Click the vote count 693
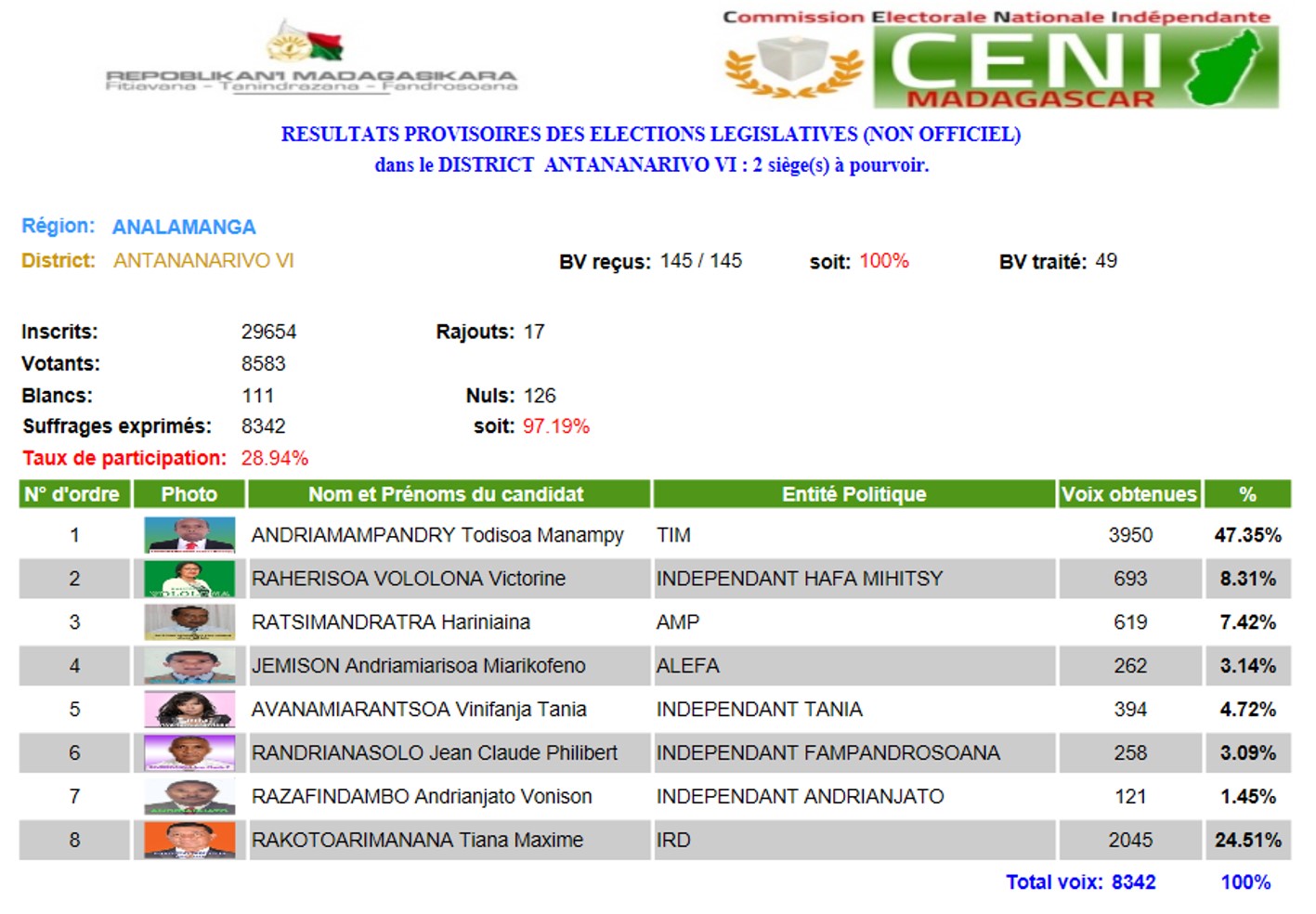 [1130, 579]
